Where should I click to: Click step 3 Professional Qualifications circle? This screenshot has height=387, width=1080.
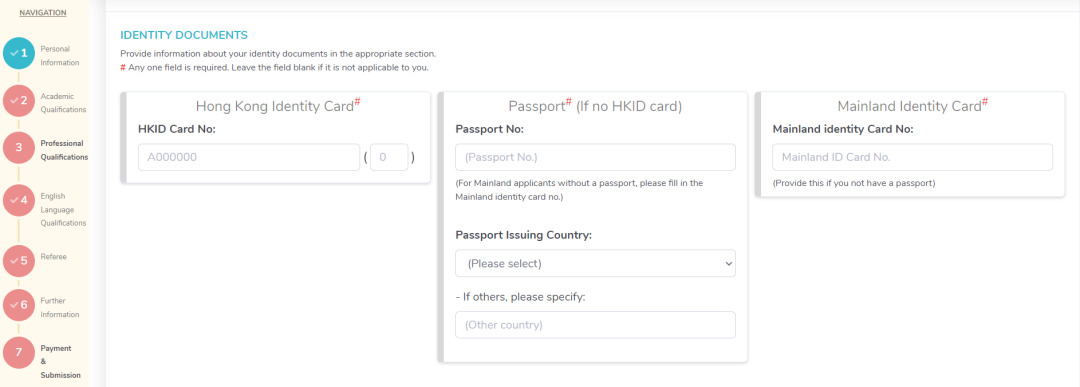tap(19, 147)
